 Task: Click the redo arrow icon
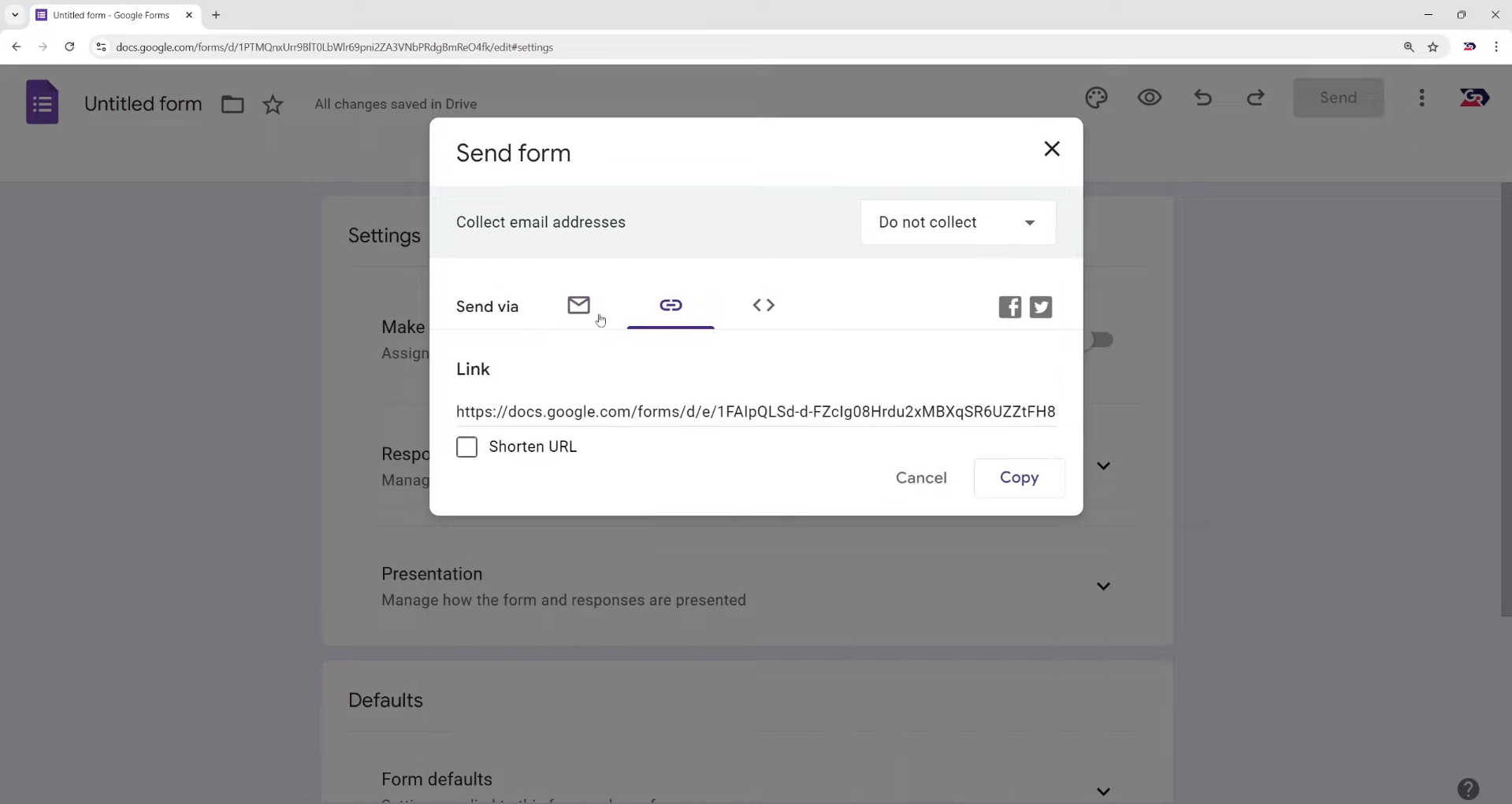(x=1256, y=98)
